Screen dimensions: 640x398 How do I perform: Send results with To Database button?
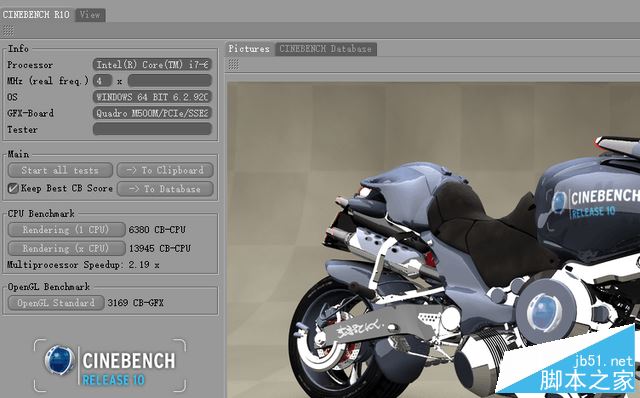pos(165,189)
